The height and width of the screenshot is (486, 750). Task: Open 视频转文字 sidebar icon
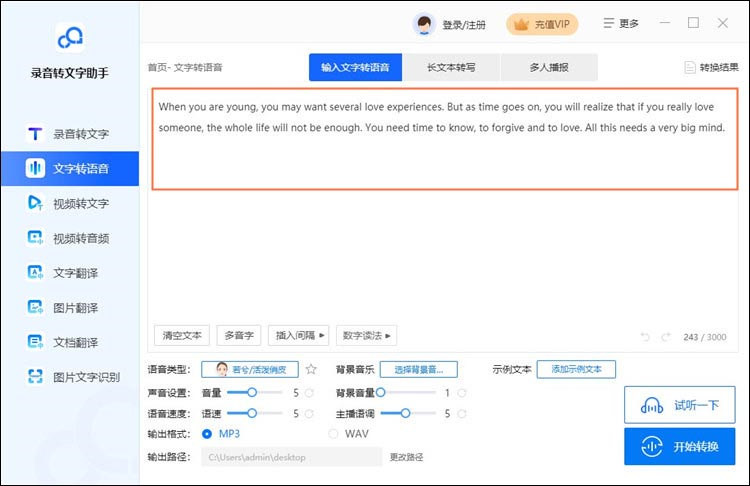[35, 203]
